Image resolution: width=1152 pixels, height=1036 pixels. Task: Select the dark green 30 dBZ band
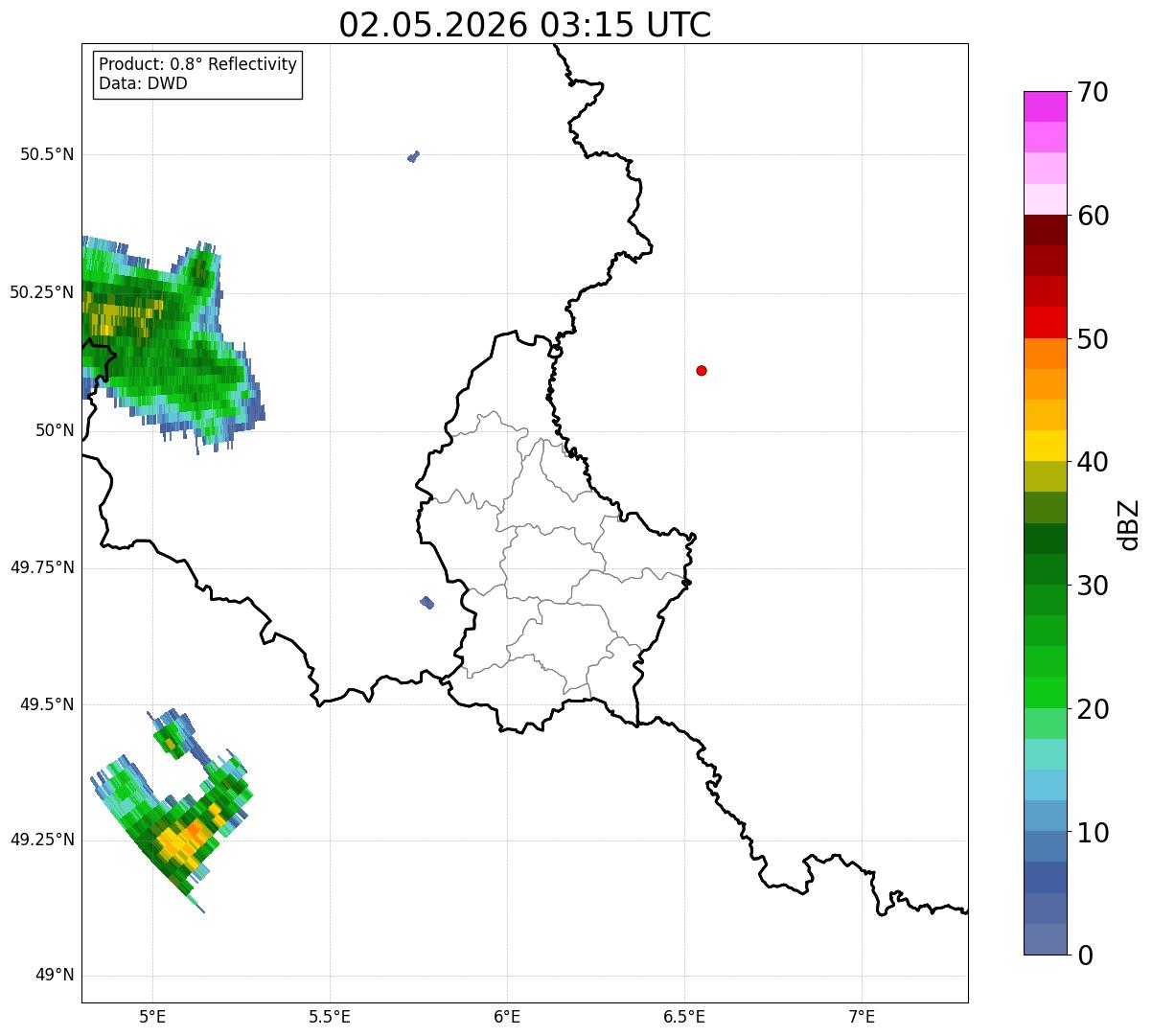1045,569
